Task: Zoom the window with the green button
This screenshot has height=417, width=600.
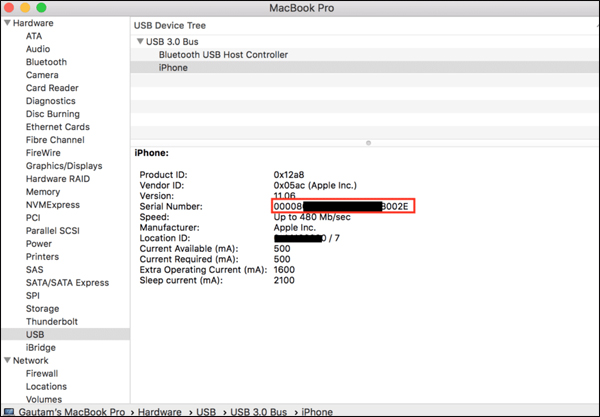Action: [41, 7]
